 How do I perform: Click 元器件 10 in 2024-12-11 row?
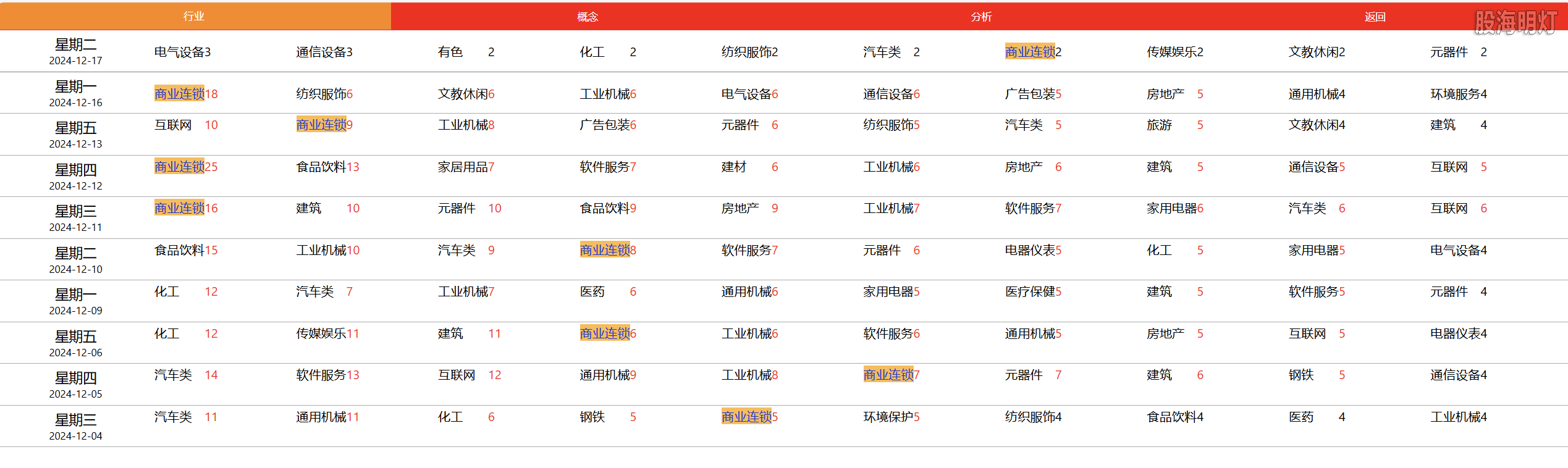pyautogui.click(x=470, y=208)
